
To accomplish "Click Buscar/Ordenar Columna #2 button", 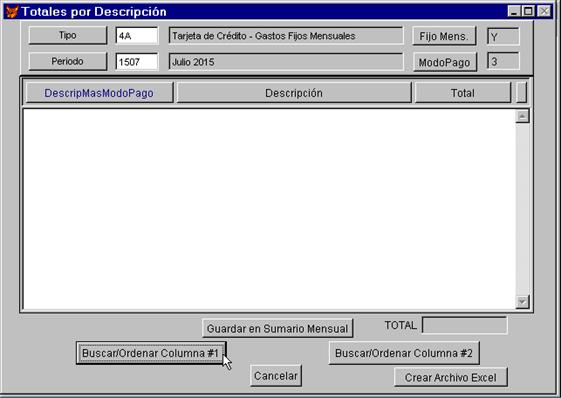I will [x=404, y=353].
